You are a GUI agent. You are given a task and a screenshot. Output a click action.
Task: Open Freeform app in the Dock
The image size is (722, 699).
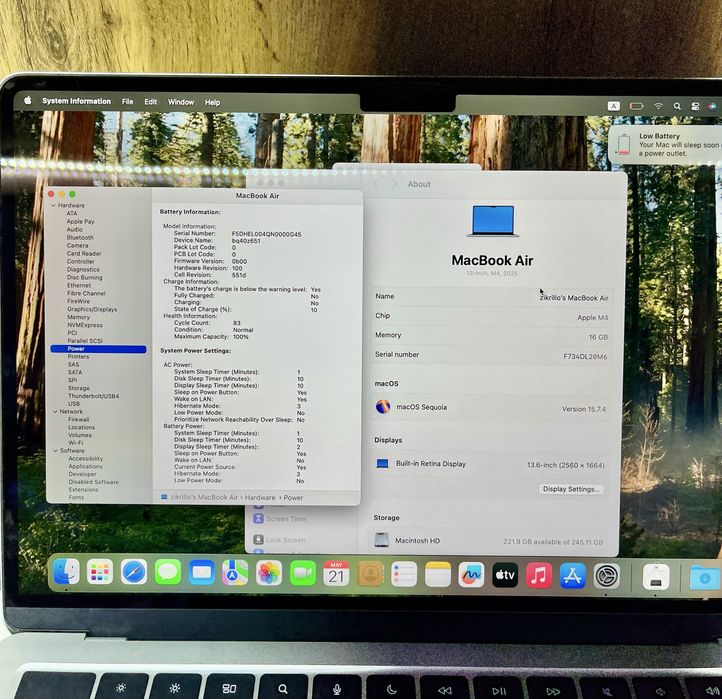click(x=471, y=575)
